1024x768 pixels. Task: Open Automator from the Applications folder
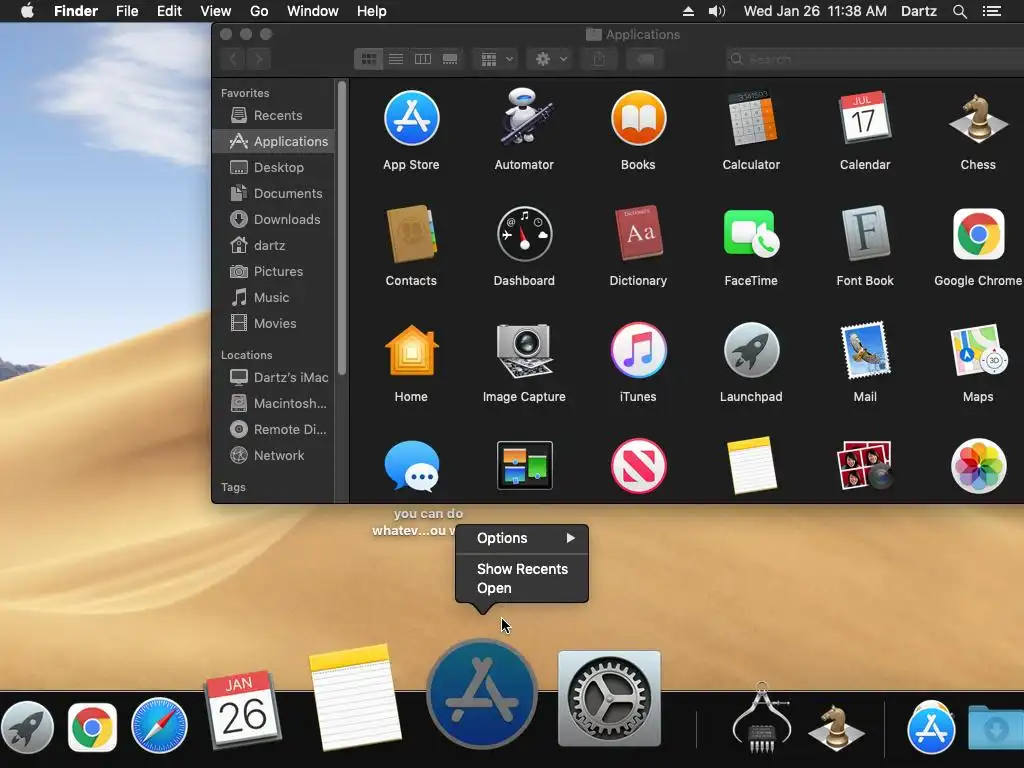pyautogui.click(x=524, y=117)
